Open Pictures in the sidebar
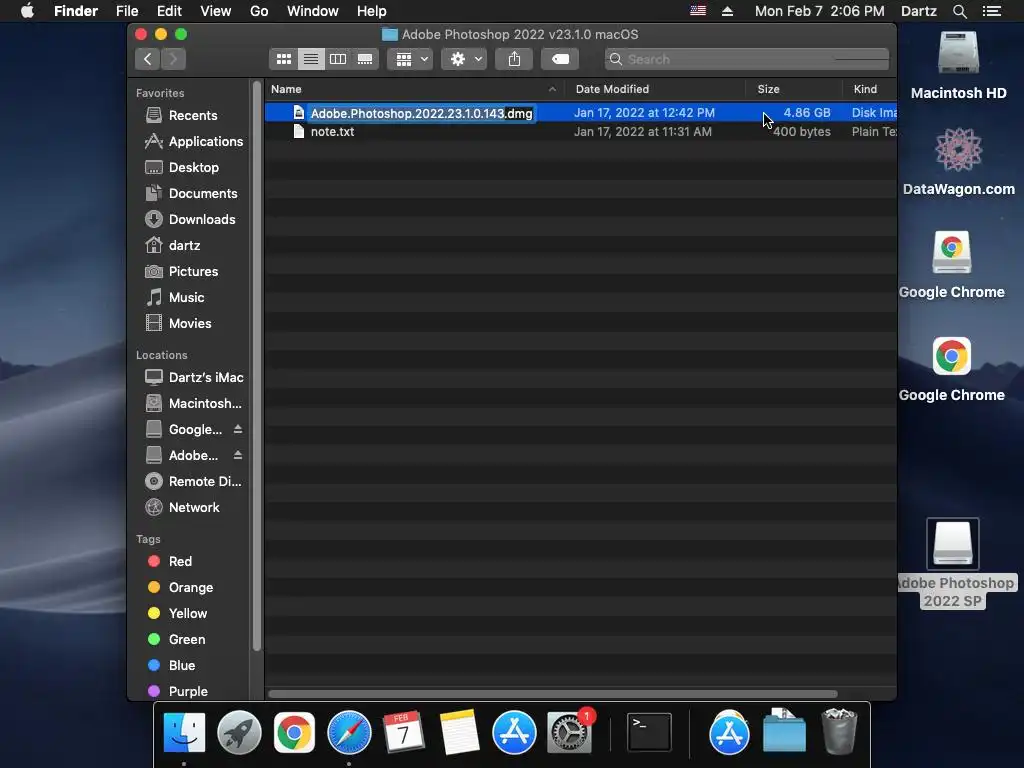1024x768 pixels. point(181,272)
